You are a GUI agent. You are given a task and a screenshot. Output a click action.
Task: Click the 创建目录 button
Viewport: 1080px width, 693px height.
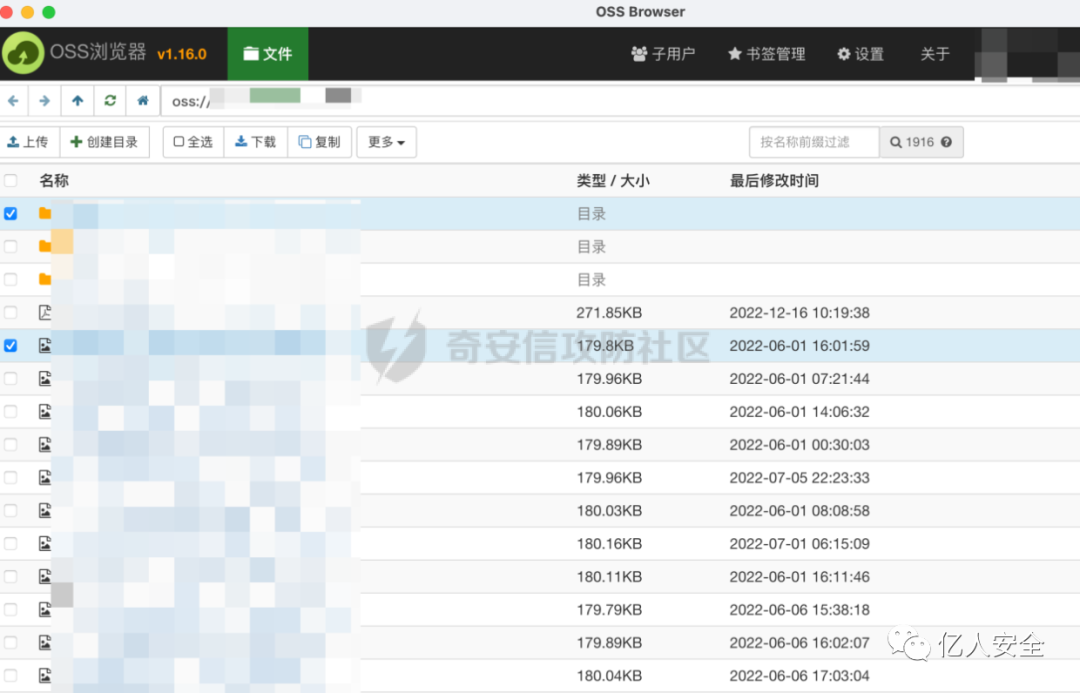pos(105,142)
